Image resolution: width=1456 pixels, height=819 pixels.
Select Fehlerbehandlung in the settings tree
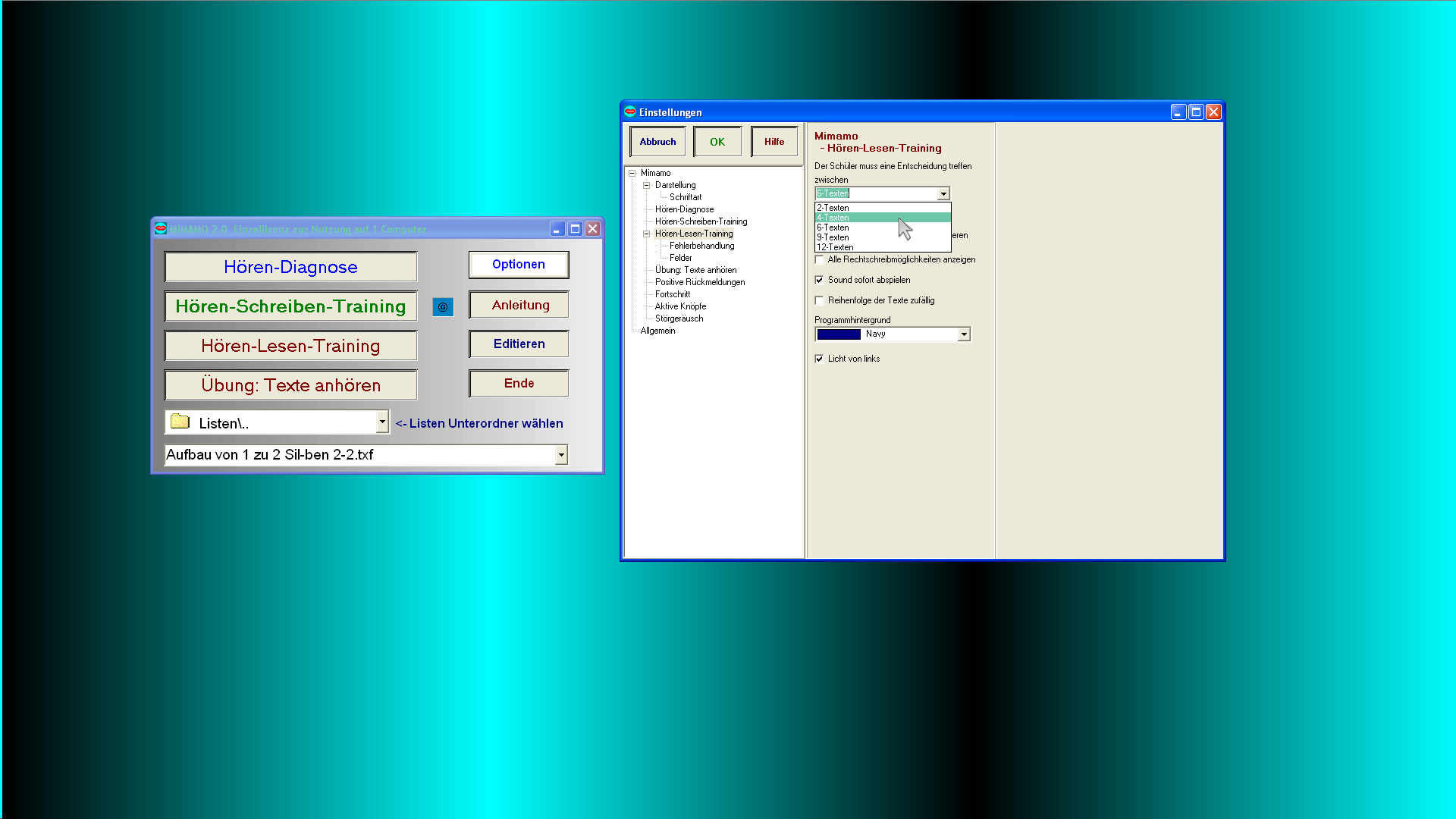point(701,246)
